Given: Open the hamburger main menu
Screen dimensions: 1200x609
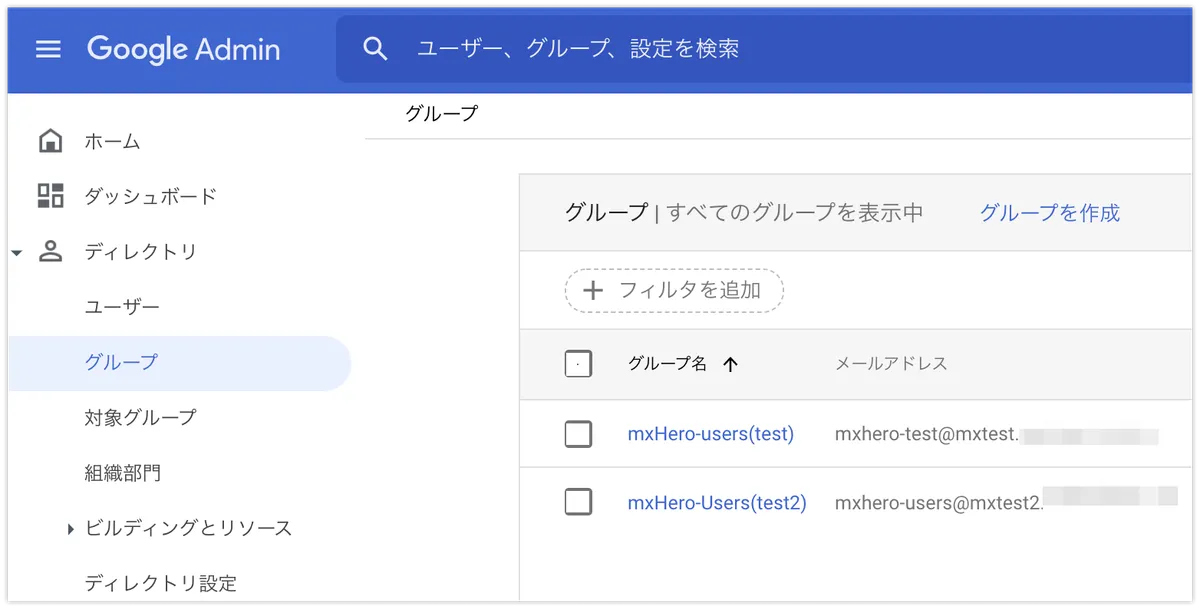Looking at the screenshot, I should (48, 49).
